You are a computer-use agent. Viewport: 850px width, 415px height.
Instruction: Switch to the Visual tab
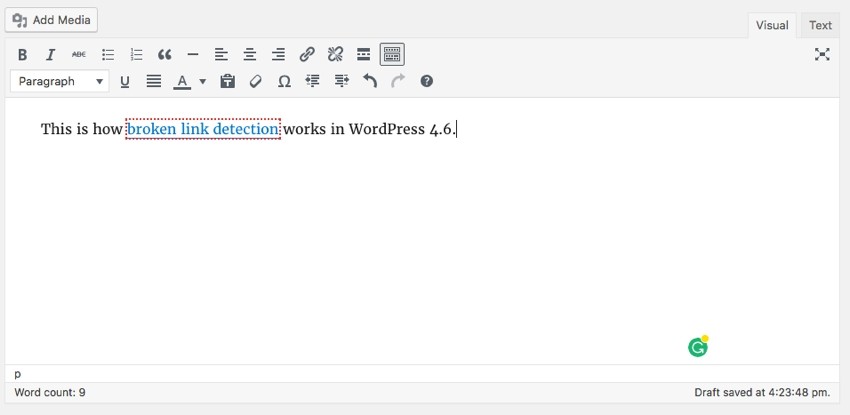(x=772, y=25)
